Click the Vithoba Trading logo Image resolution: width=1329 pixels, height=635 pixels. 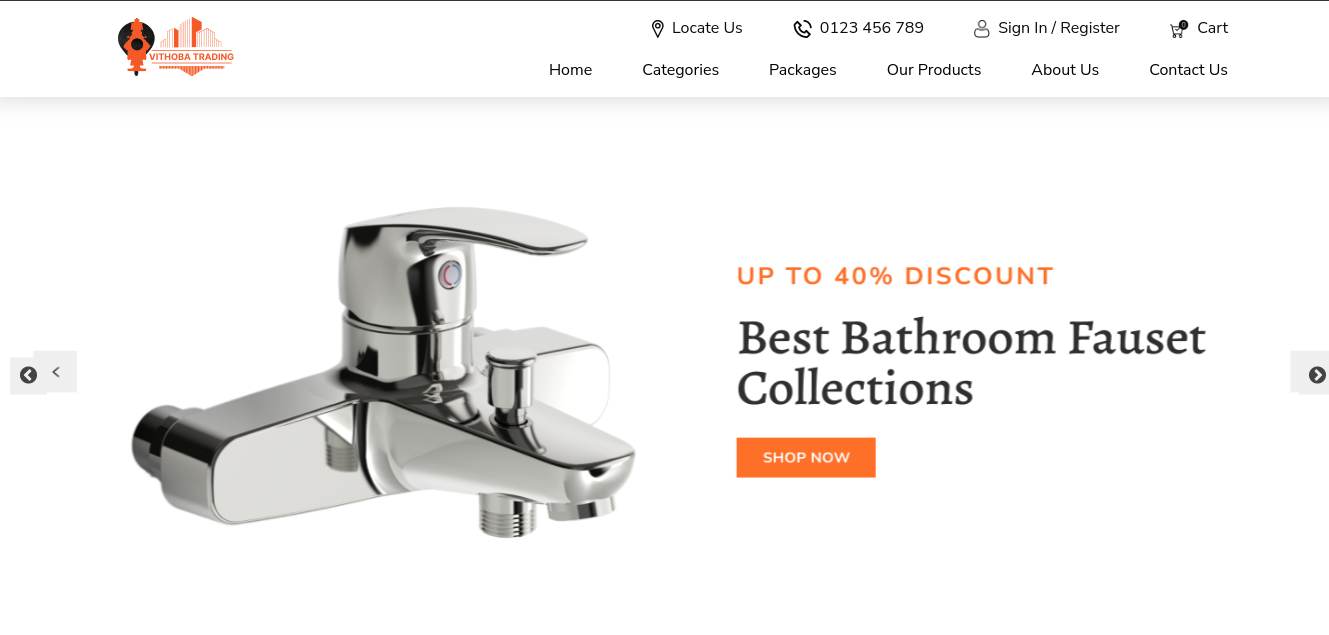pyautogui.click(x=176, y=47)
